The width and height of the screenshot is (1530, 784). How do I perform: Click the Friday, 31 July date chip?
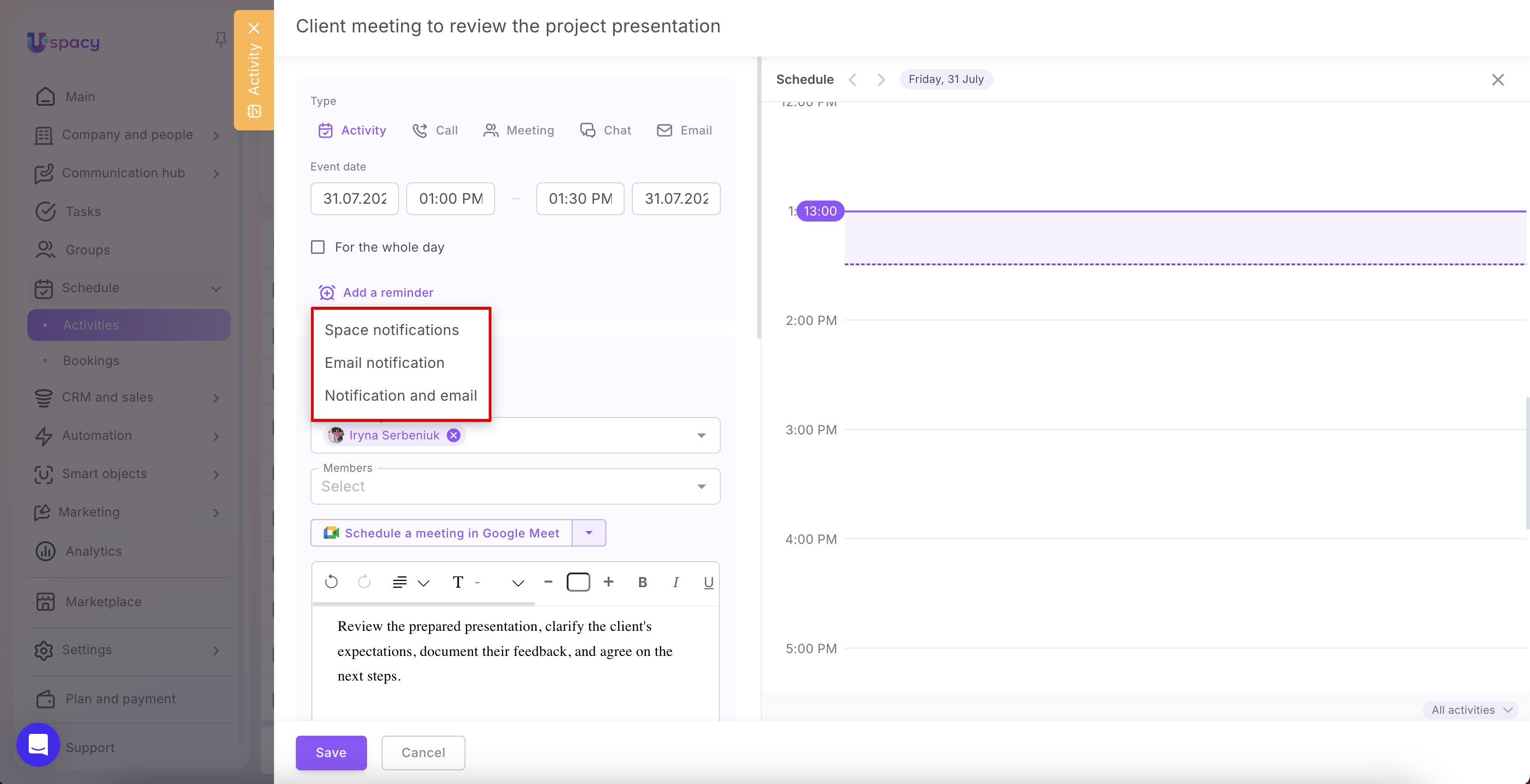point(946,79)
